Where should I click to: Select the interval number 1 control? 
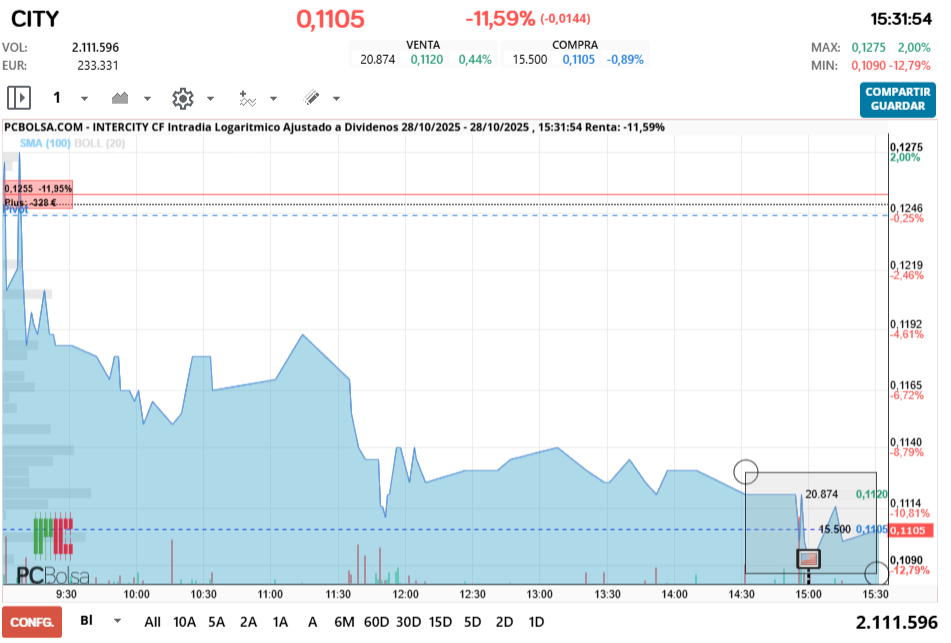(58, 97)
